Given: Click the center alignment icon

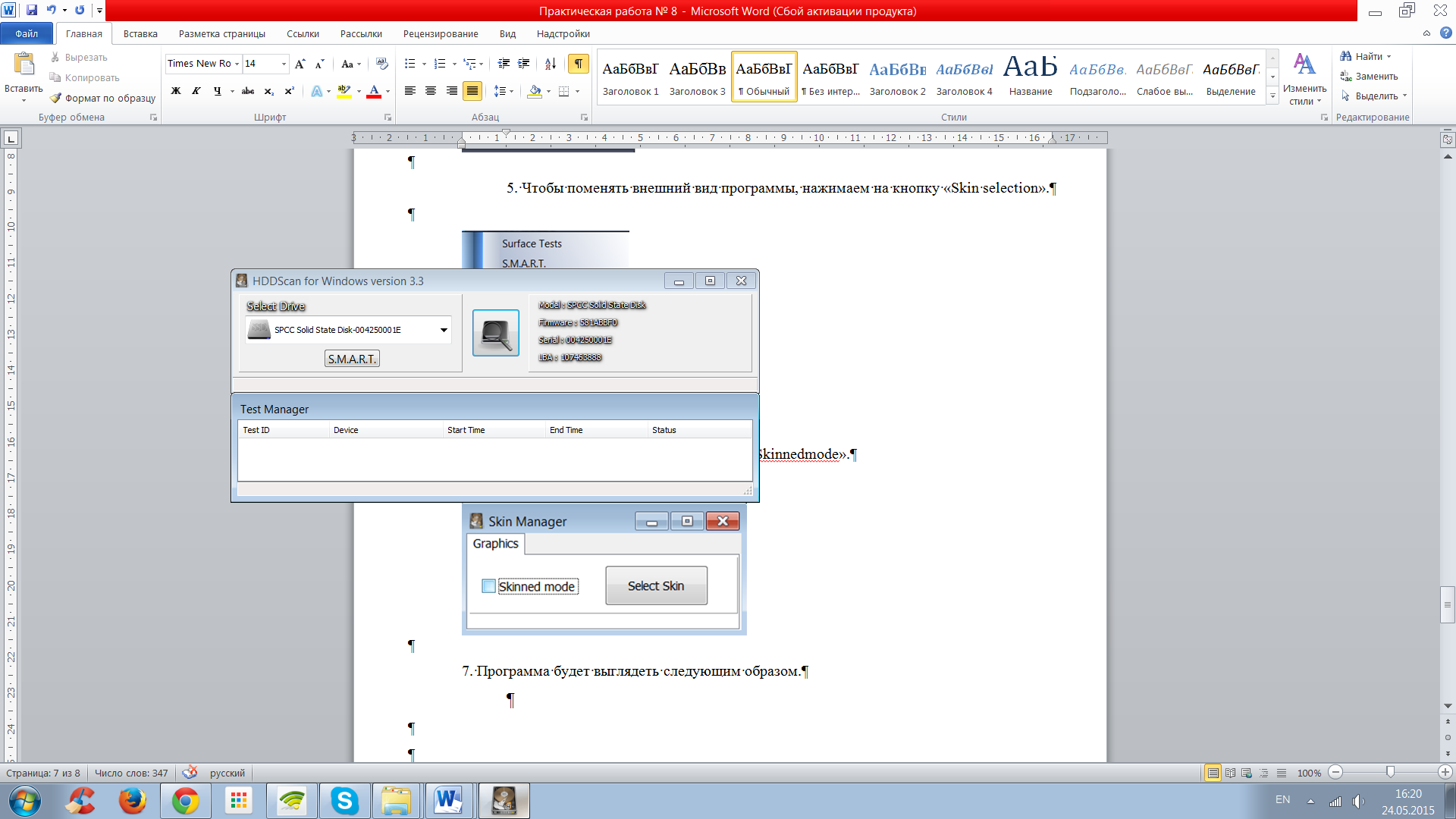Looking at the screenshot, I should pyautogui.click(x=431, y=91).
